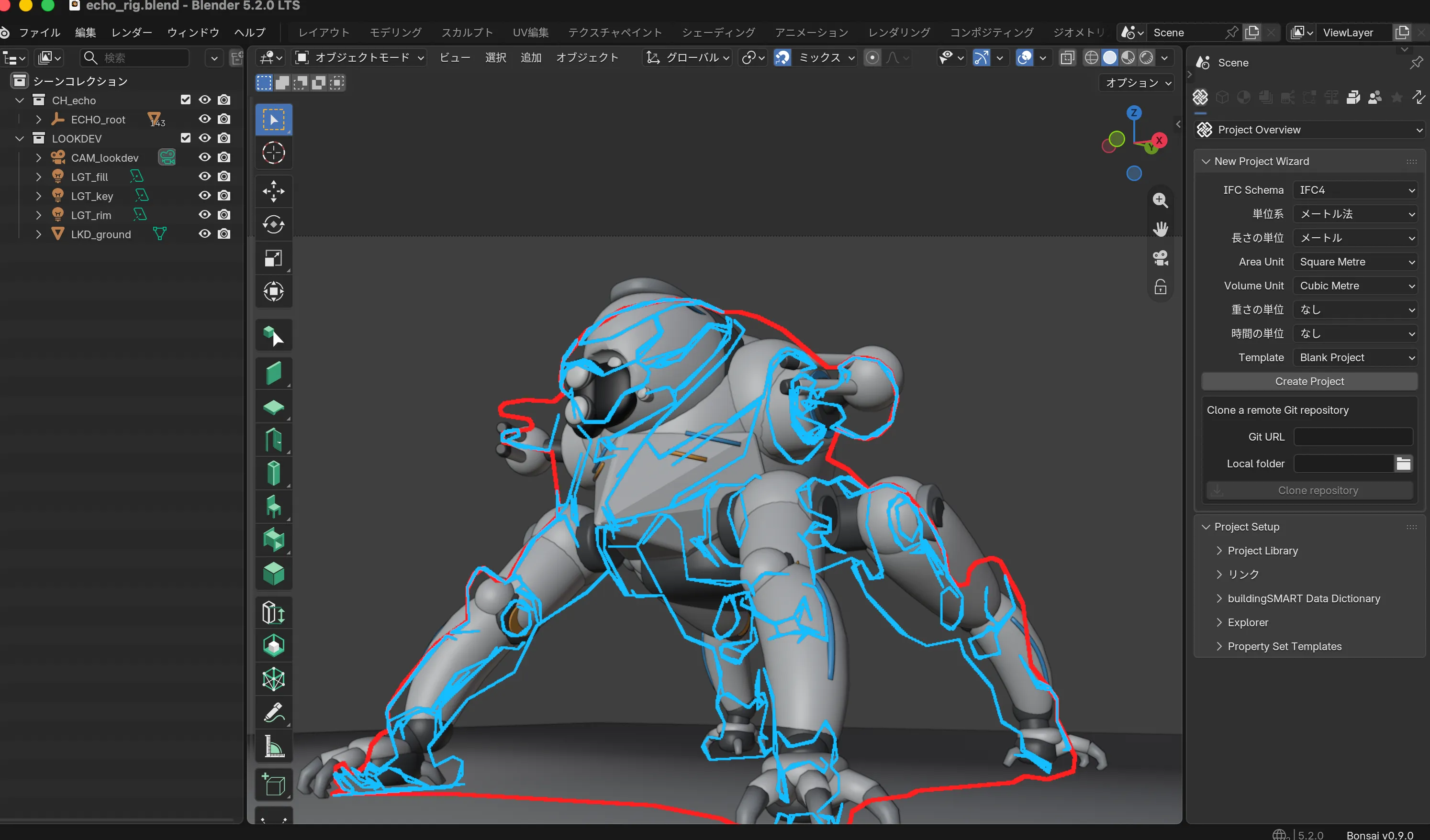Screen dimensions: 1430x840
Task: Switch to rendered viewport shading
Action: click(1146, 57)
